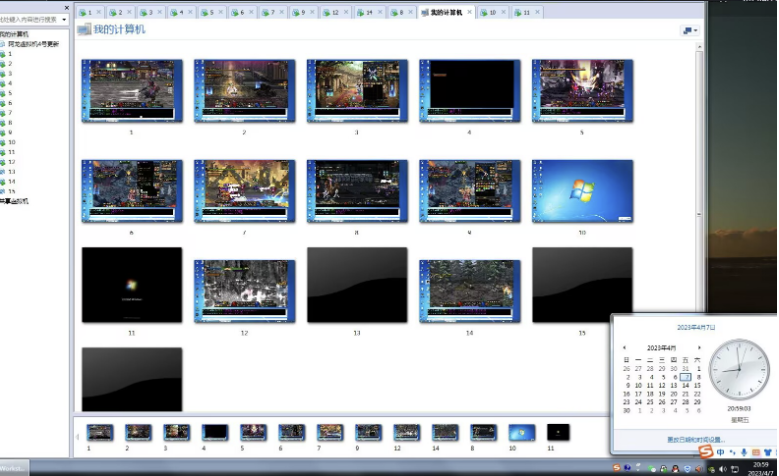The height and width of the screenshot is (476, 779).
Task: Click the Workstation button in the taskbar
Action: 14,468
